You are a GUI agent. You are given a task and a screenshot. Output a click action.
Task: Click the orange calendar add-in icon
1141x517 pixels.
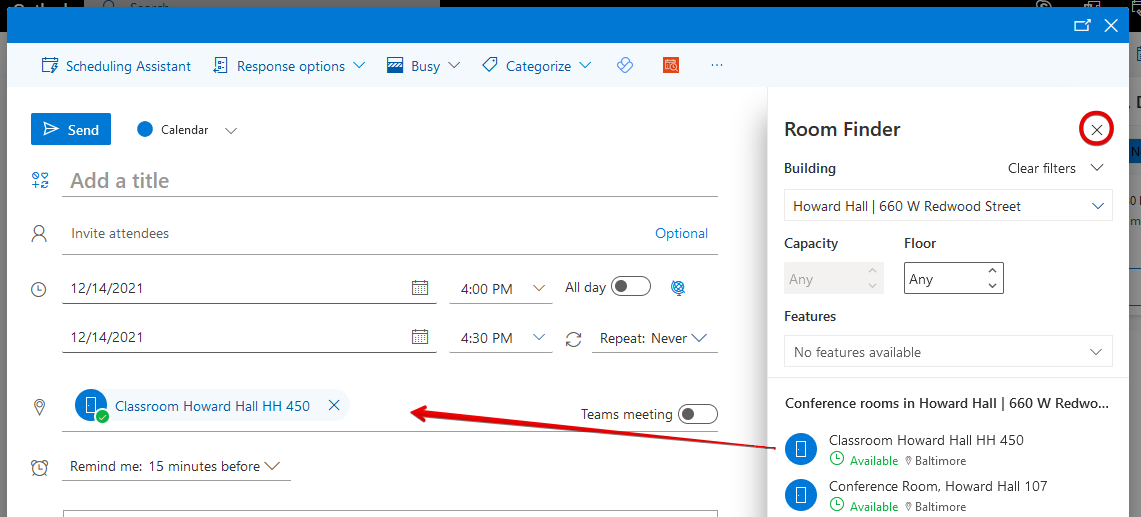coord(671,65)
